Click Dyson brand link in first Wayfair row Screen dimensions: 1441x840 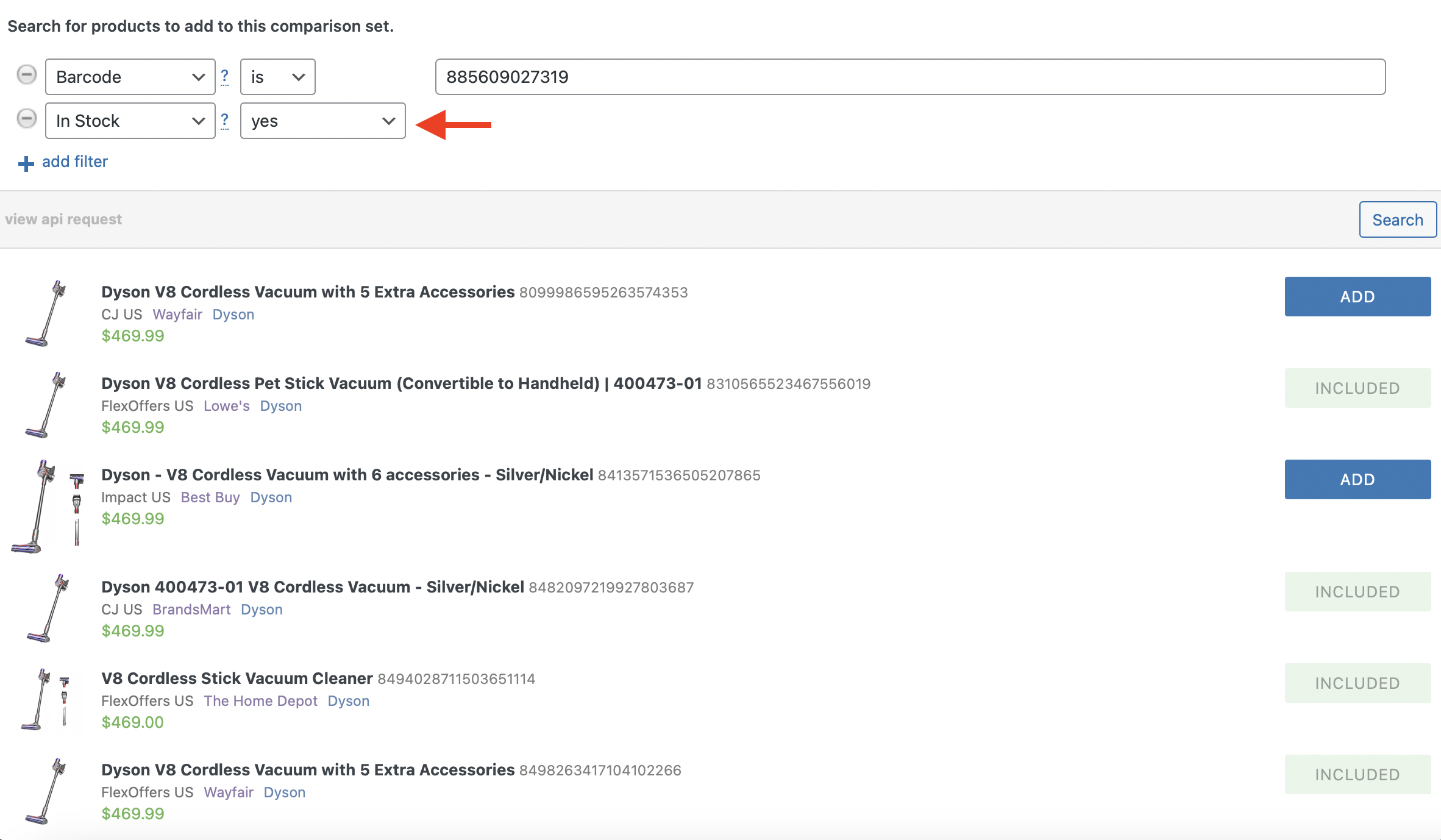pos(233,315)
